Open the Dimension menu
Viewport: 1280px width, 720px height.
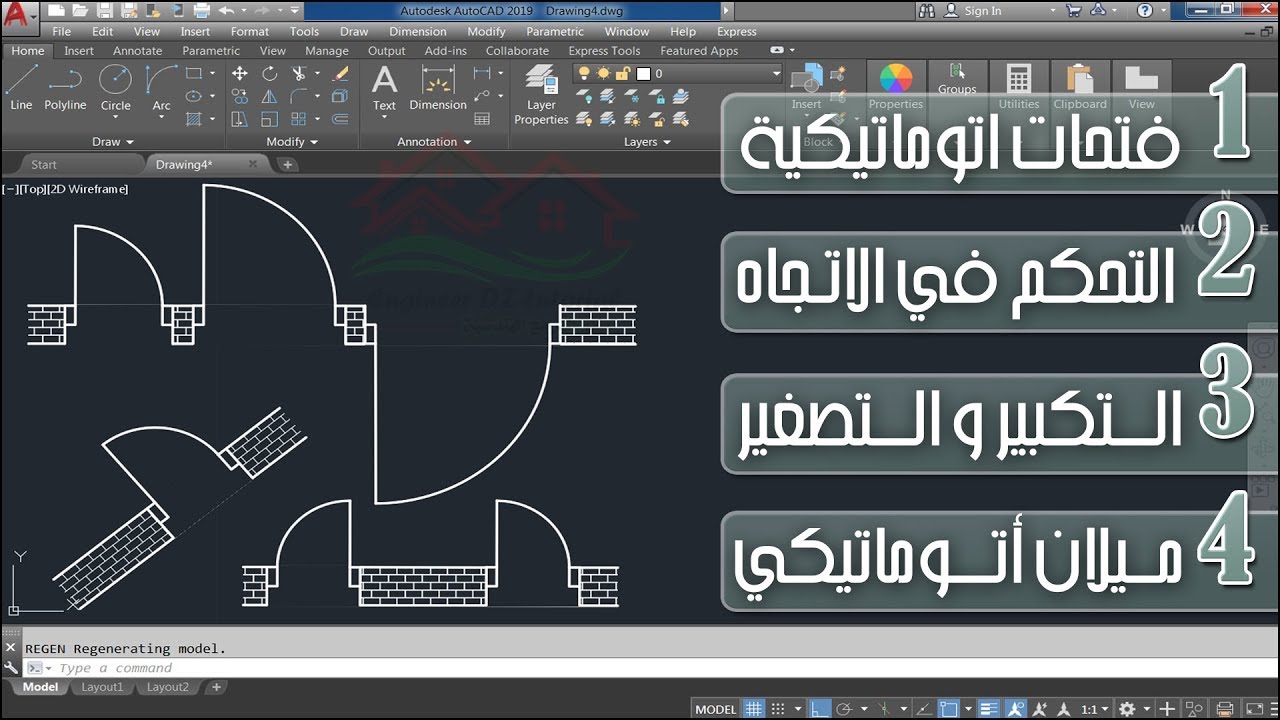pyautogui.click(x=418, y=32)
